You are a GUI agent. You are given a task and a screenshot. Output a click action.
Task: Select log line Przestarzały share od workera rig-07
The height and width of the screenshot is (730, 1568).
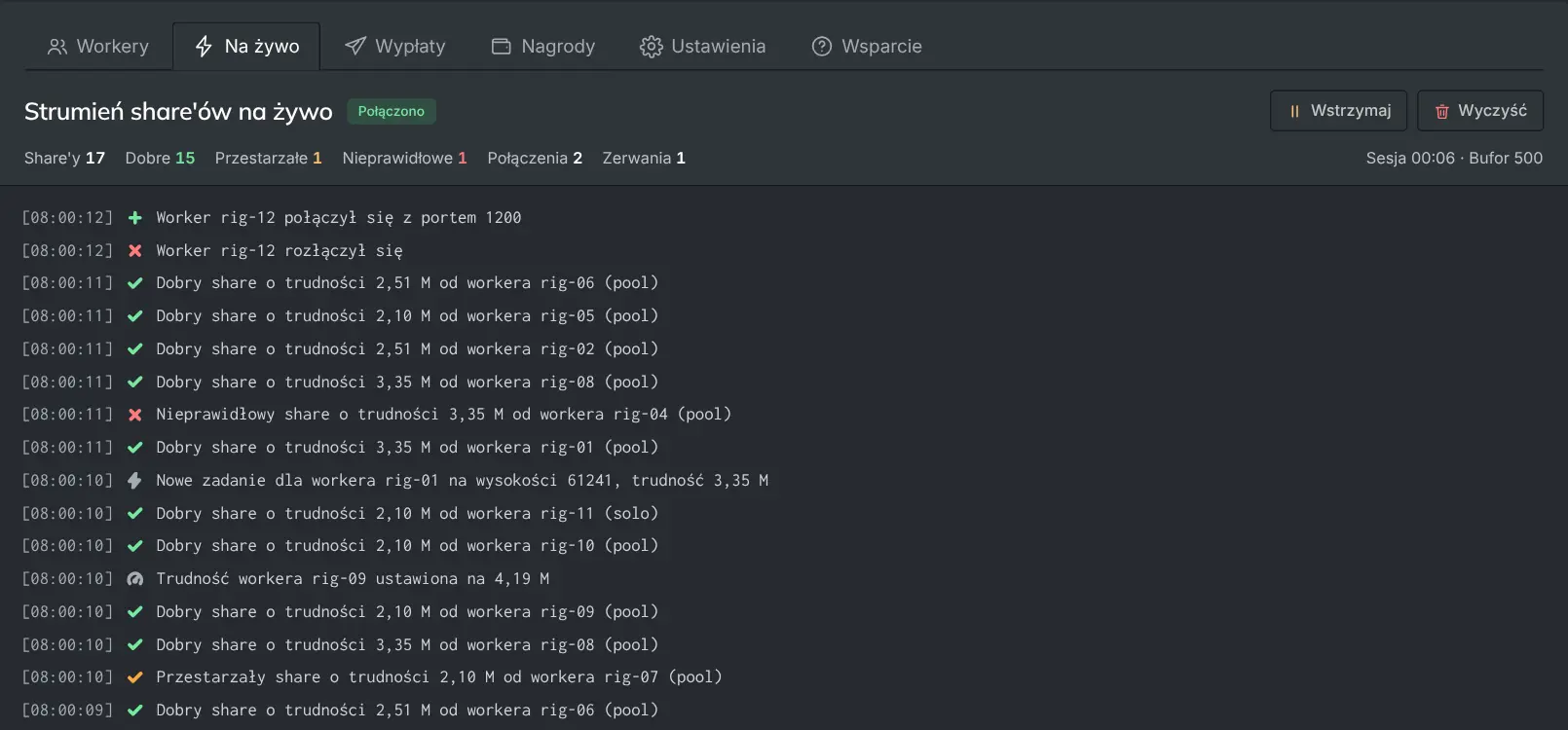[x=784, y=677]
